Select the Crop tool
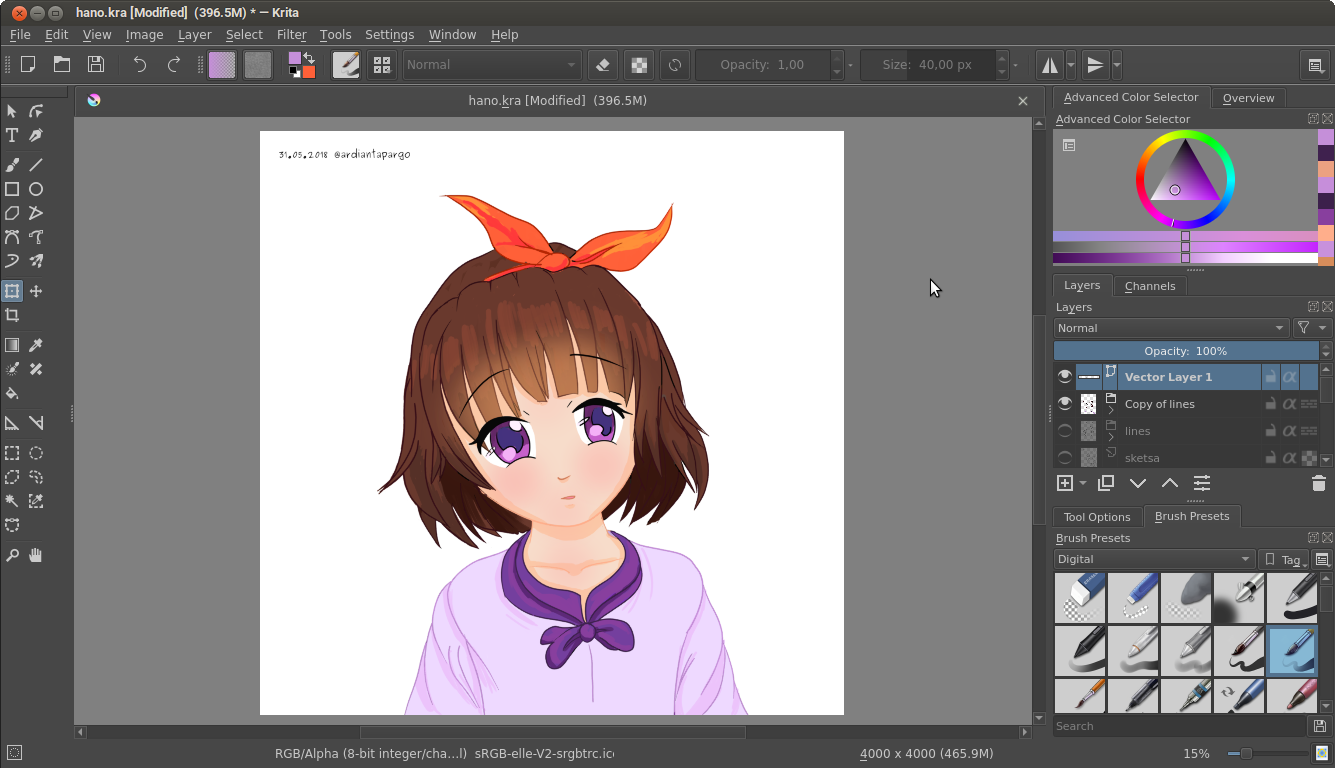1335x768 pixels. (x=12, y=315)
